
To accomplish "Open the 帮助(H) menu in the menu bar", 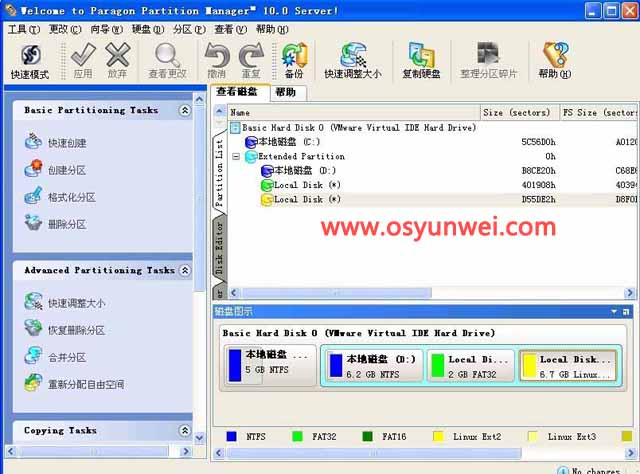I will [x=272, y=29].
